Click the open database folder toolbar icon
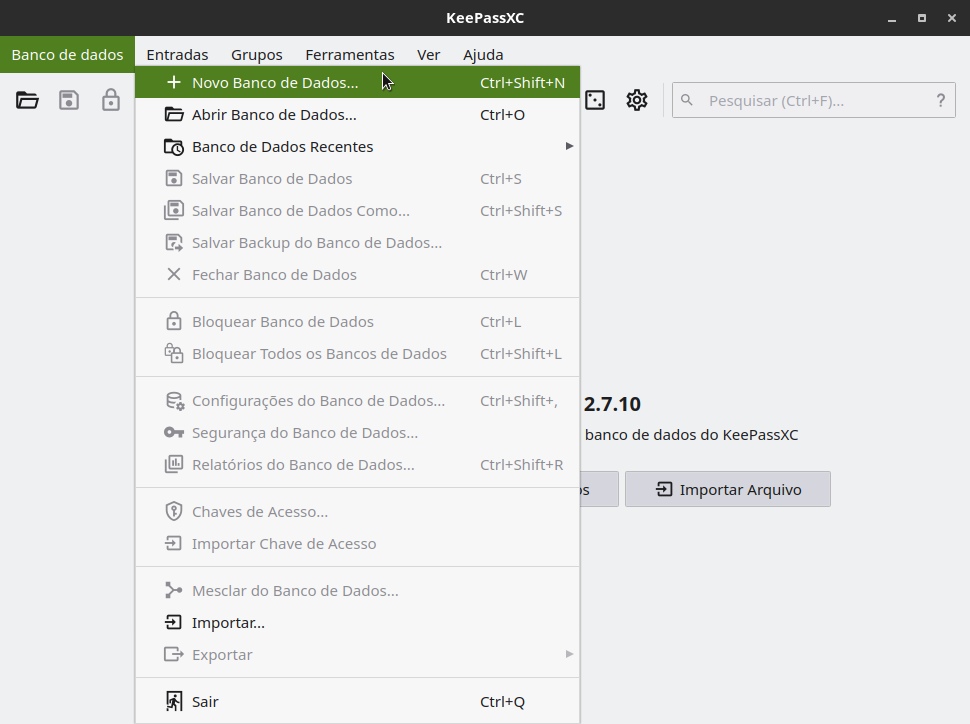Viewport: 970px width, 724px height. click(x=27, y=100)
